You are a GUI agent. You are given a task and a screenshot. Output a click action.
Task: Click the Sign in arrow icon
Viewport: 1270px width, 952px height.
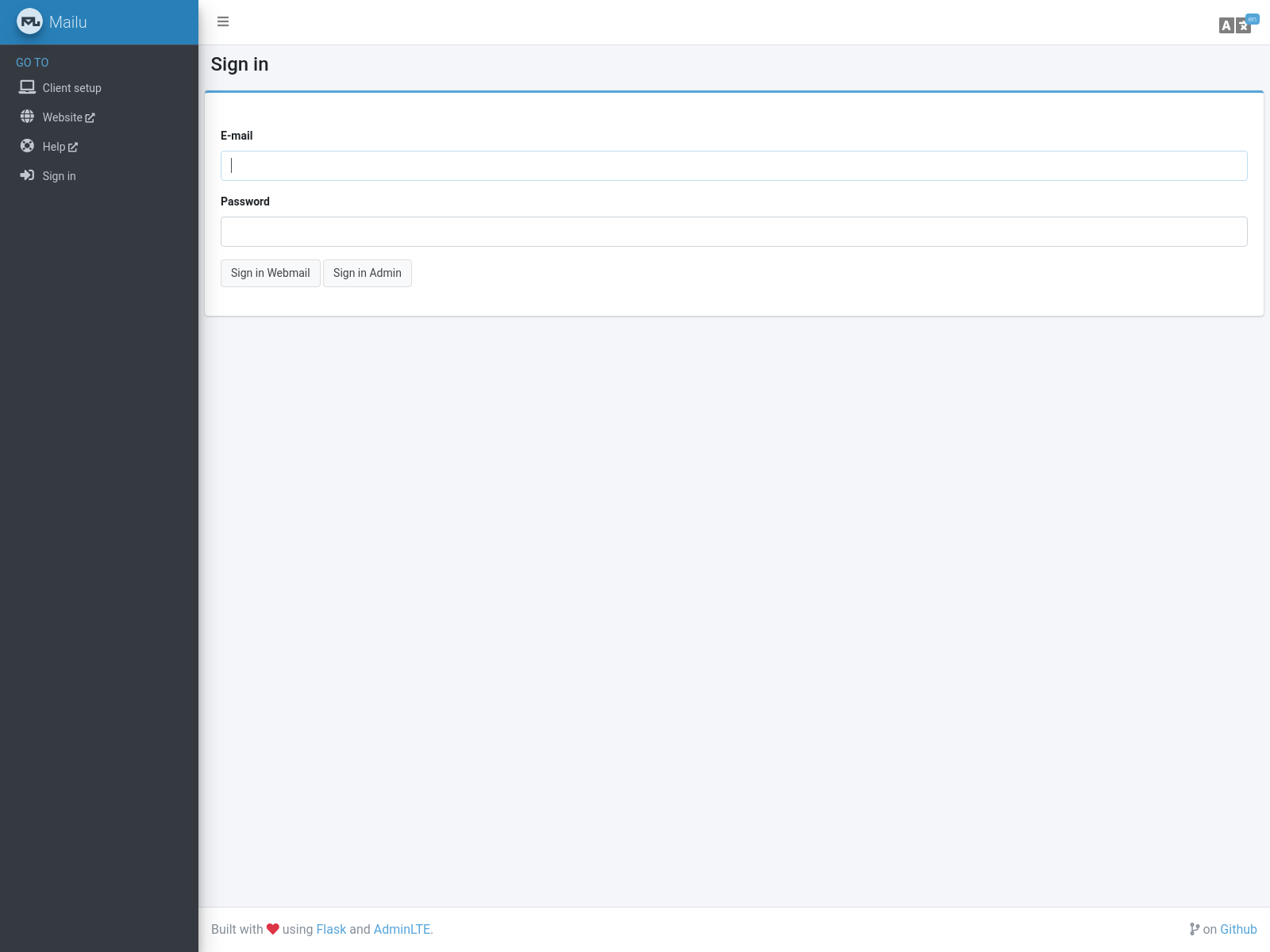(26, 175)
